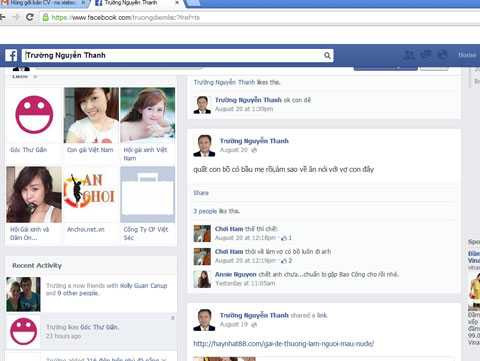Image resolution: width=480 pixels, height=361 pixels.
Task: Click Chơi Nam avatar on first comment
Action: [202, 233]
